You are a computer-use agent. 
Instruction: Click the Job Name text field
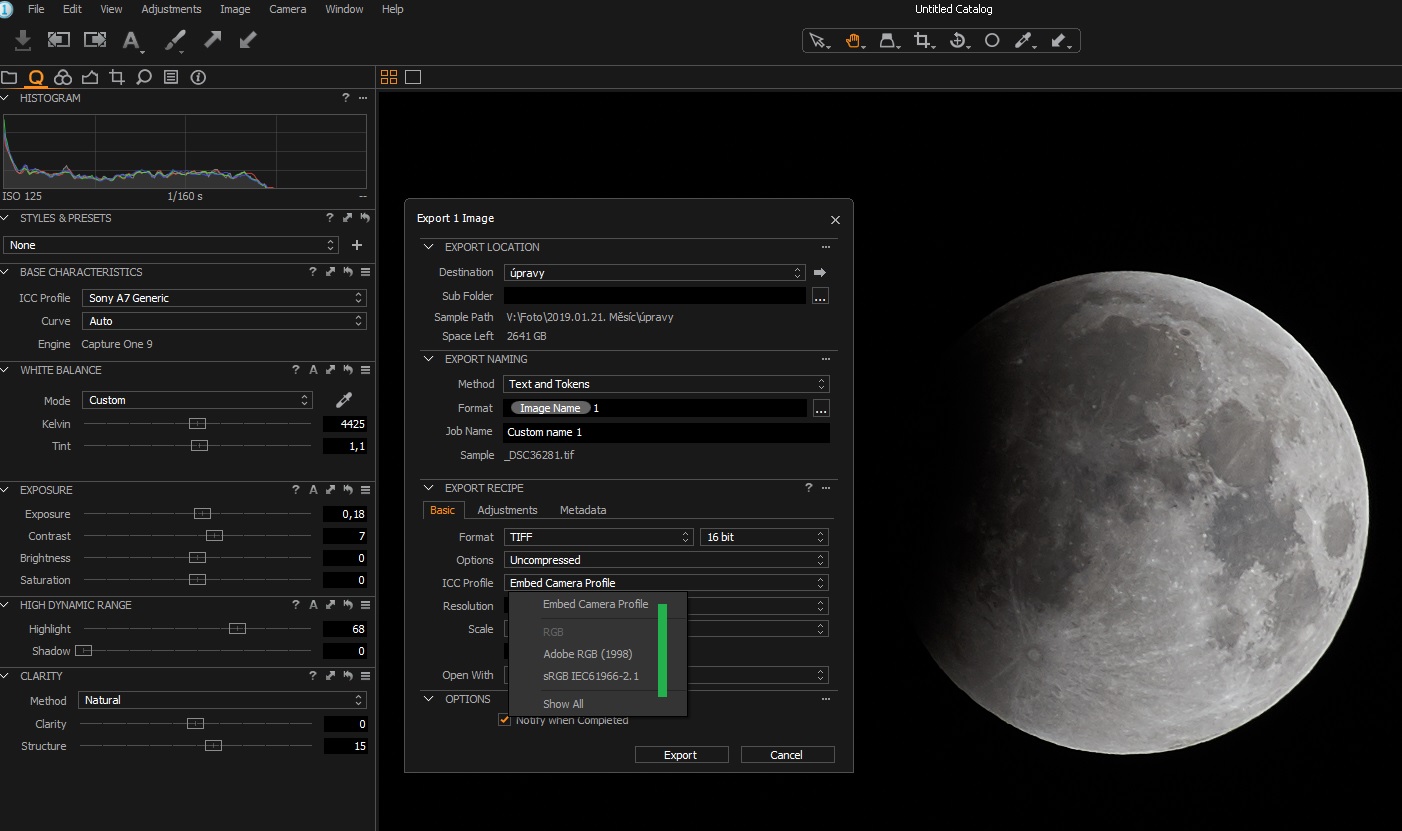tap(666, 432)
